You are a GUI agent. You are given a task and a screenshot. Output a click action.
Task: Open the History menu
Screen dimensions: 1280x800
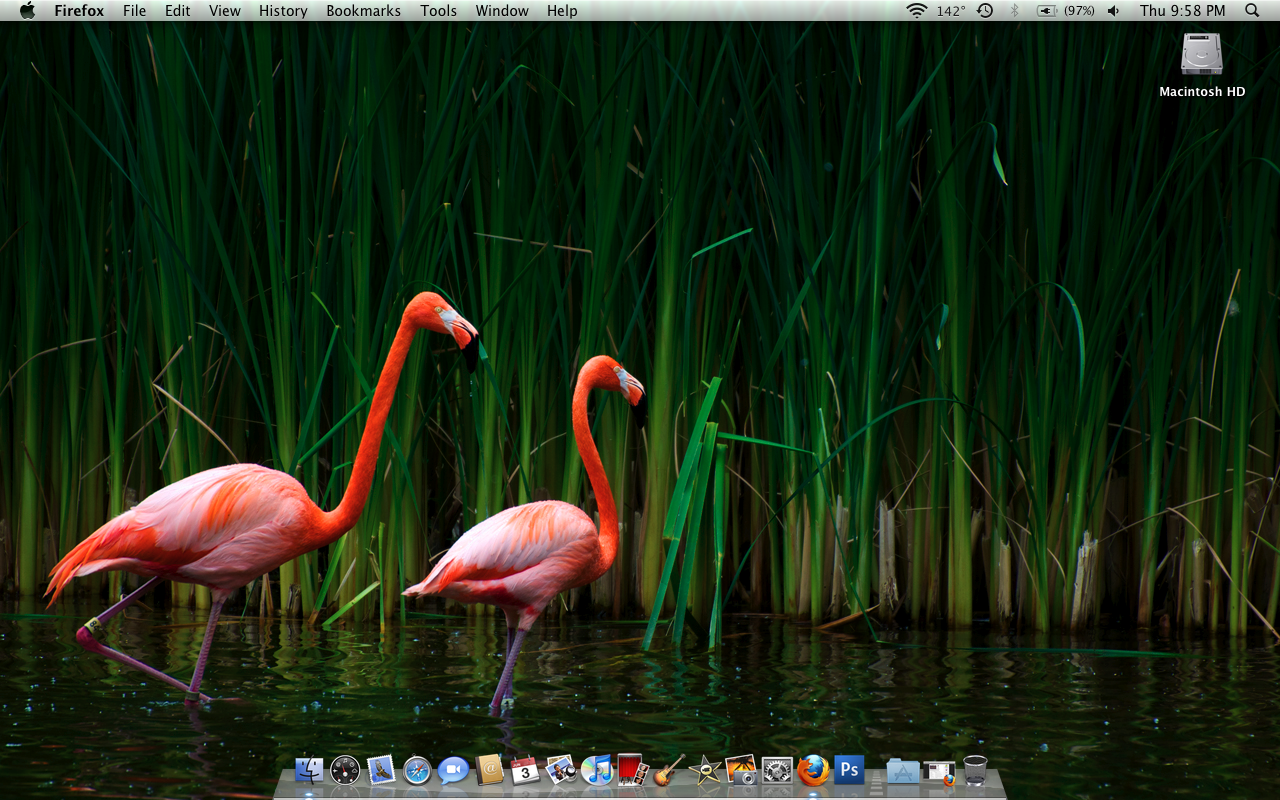coord(283,11)
